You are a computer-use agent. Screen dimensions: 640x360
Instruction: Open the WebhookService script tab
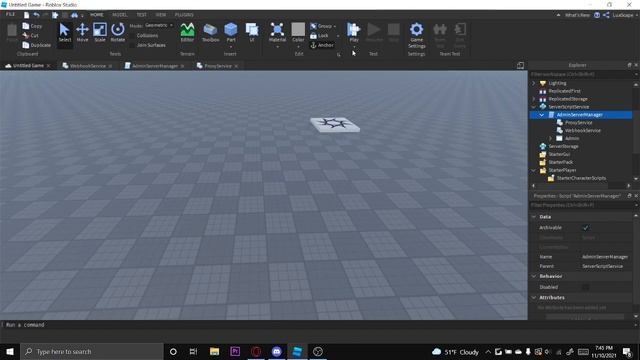(87, 66)
